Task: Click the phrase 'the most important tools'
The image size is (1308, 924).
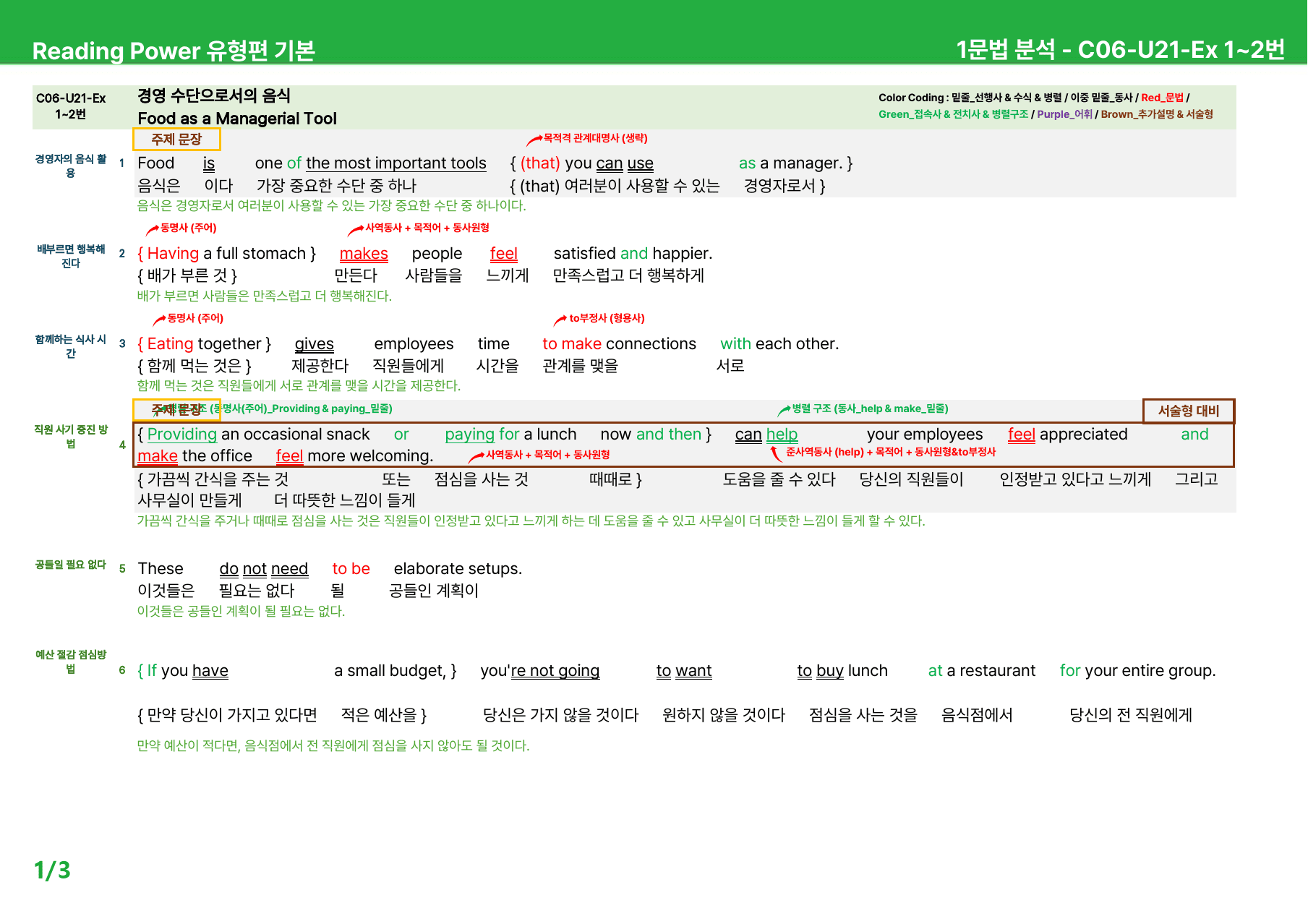Action: [x=396, y=163]
